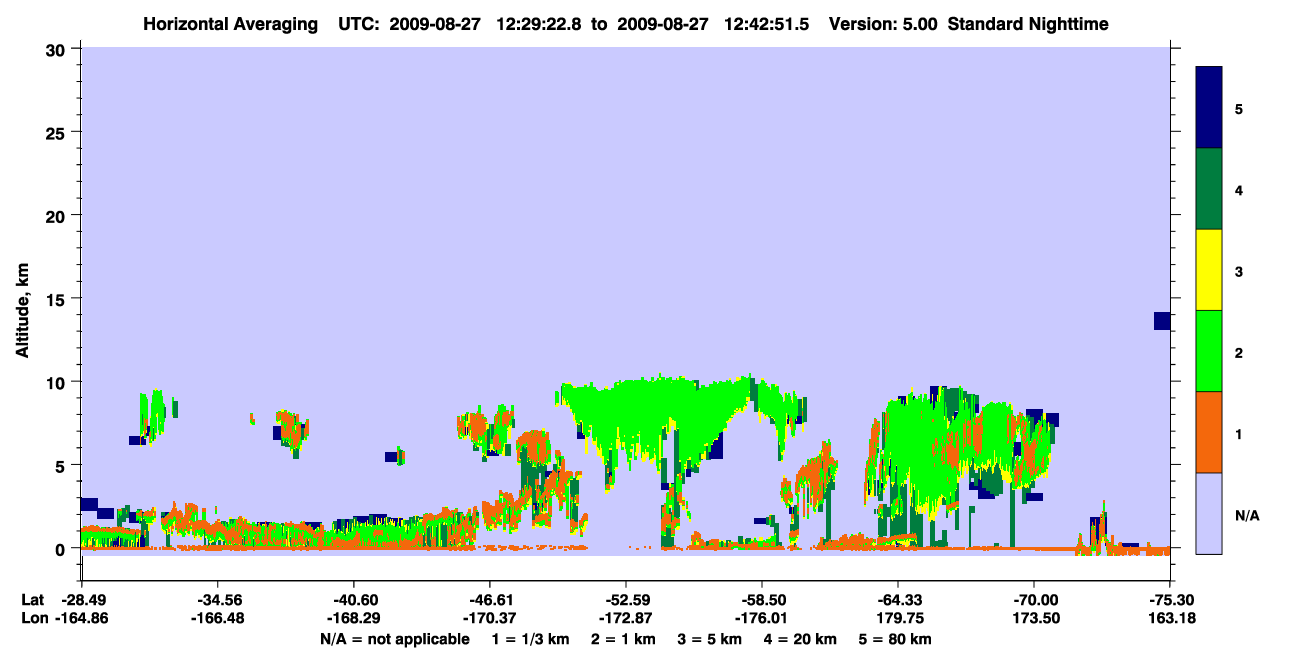Viewport: 1300px width, 667px height.
Task: Click the lavender N/A colorbar segment
Action: [1209, 513]
